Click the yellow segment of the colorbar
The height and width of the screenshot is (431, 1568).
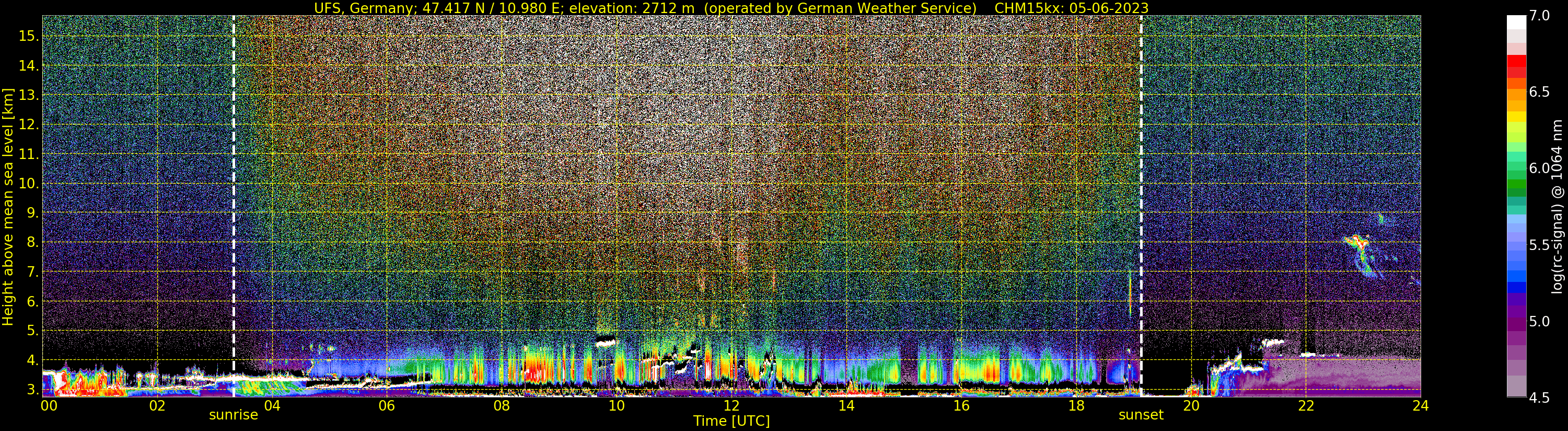pos(1516,117)
